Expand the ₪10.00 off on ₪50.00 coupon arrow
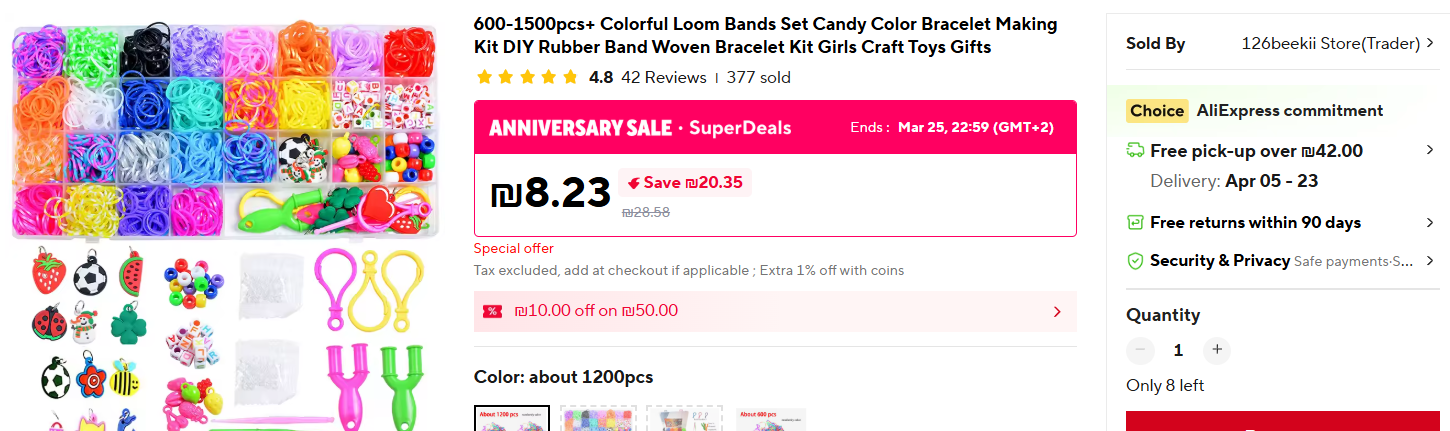Viewport: 1450px width, 431px height. pyautogui.click(x=1057, y=312)
